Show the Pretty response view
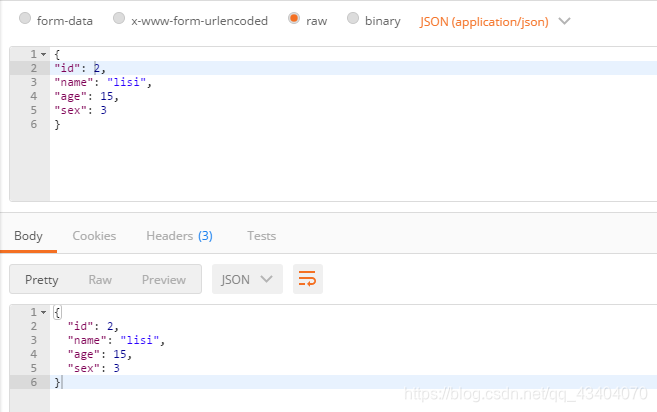657x412 pixels. tap(41, 280)
